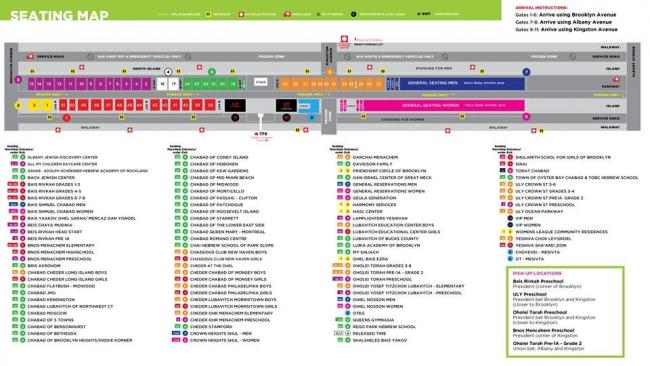Click the first aid icon beside Service Road label

[30, 56]
